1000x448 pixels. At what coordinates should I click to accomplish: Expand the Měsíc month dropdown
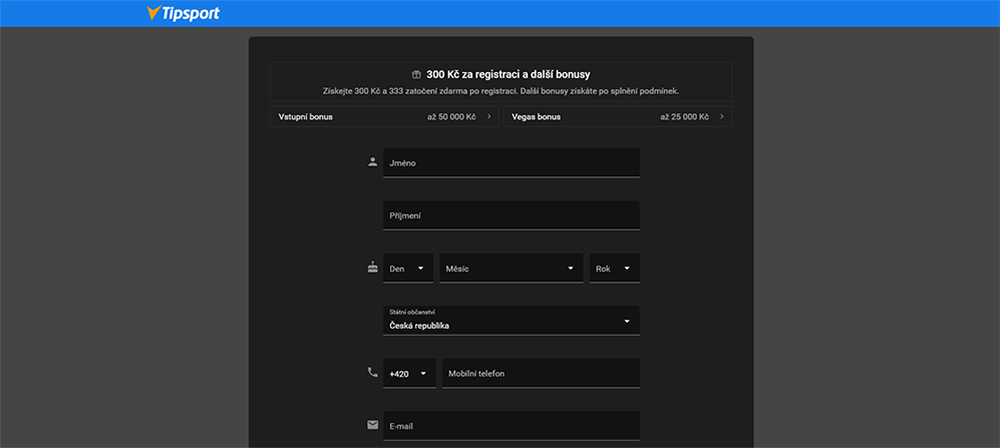click(x=511, y=268)
